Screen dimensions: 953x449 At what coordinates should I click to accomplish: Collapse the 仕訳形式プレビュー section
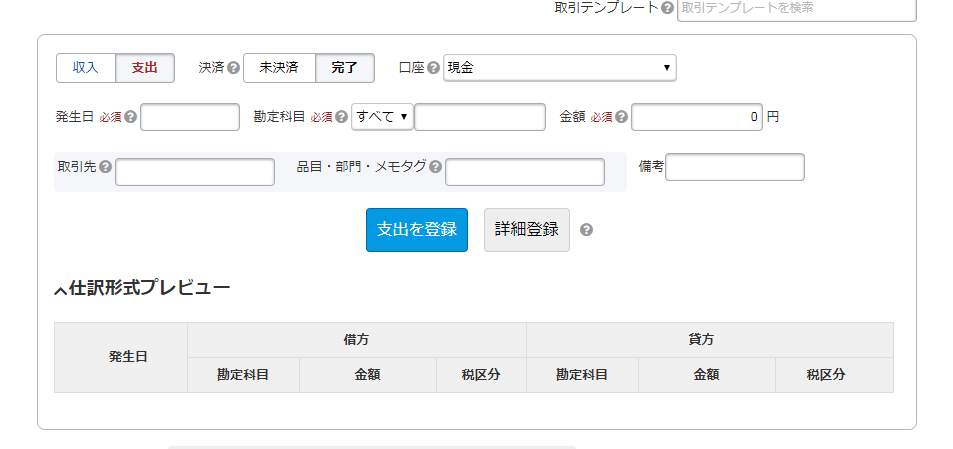click(x=60, y=290)
